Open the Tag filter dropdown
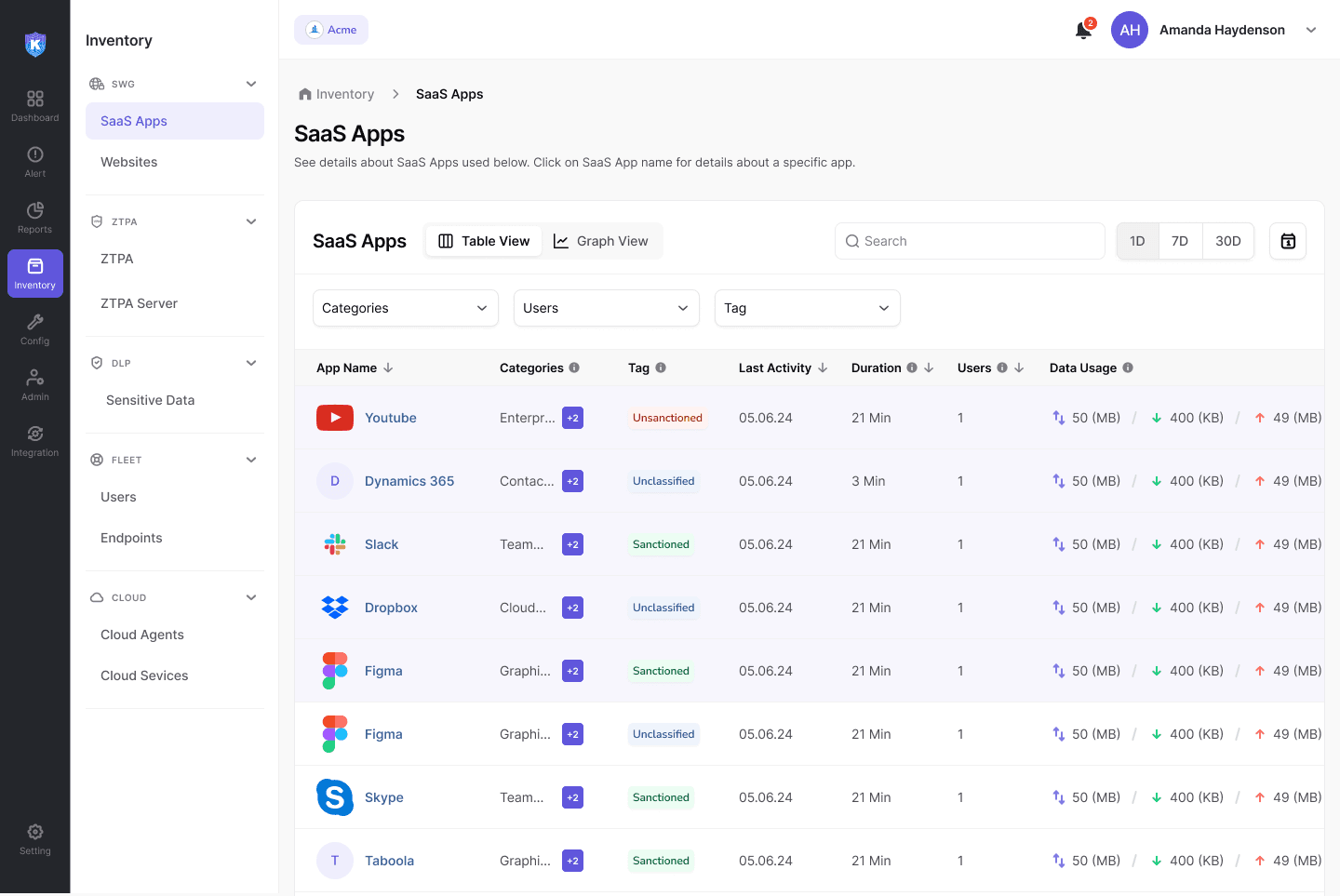The width and height of the screenshot is (1340, 896). [x=808, y=308]
